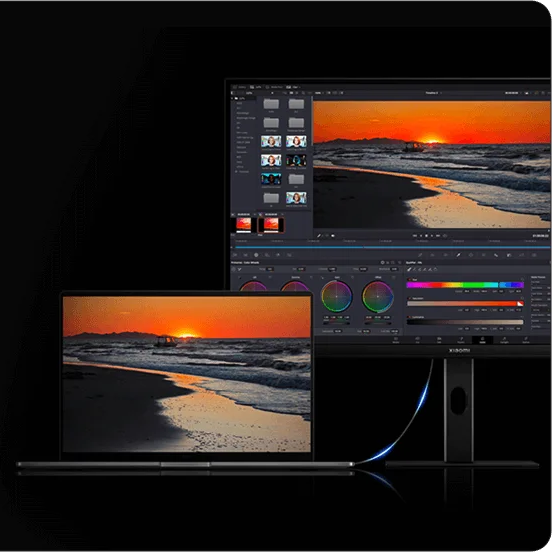Toggle the Saturation qualifier enable dot
The height and width of the screenshot is (552, 553).
click(x=409, y=298)
